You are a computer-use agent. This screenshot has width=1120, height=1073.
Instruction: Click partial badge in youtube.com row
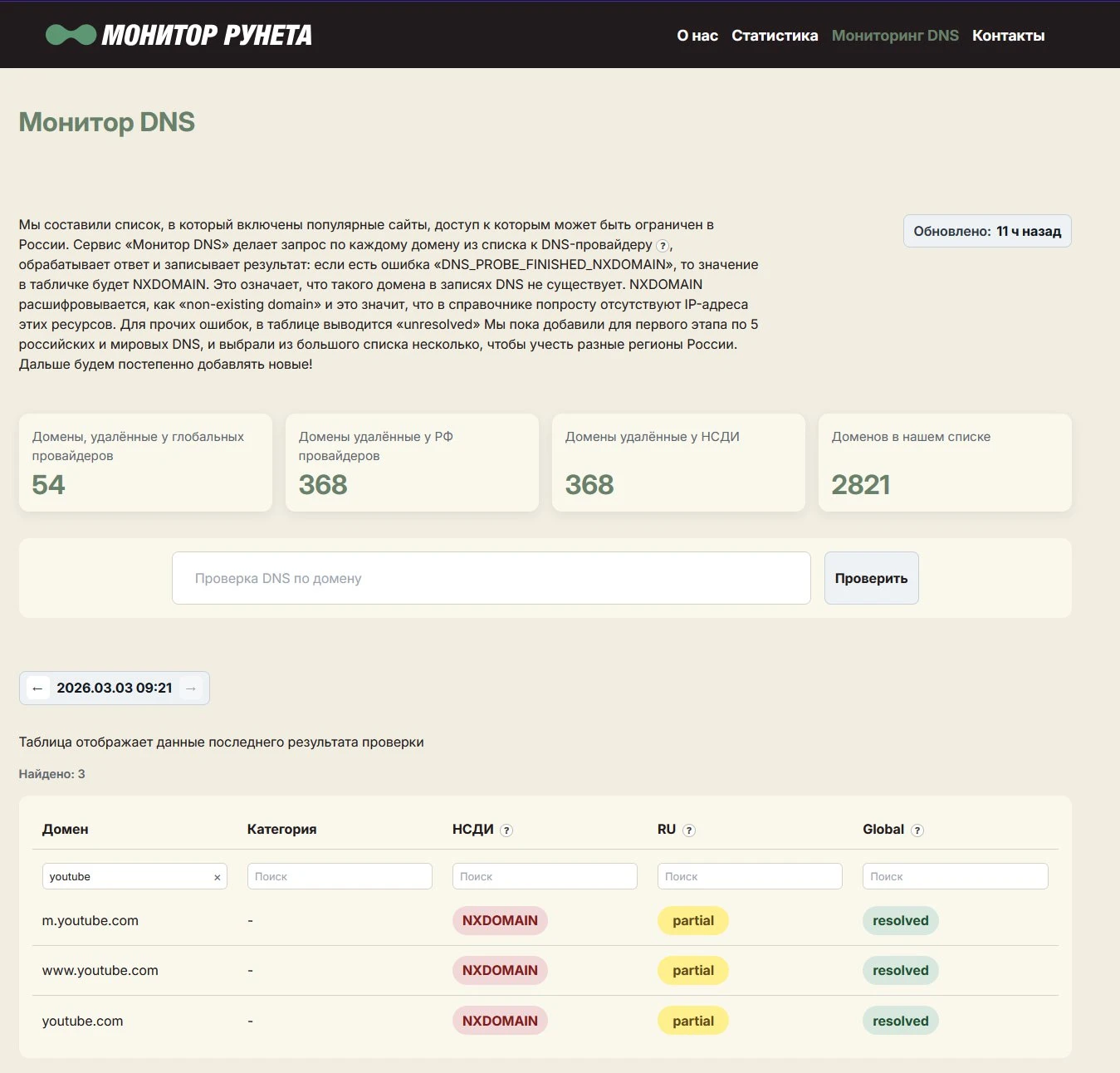(693, 1021)
